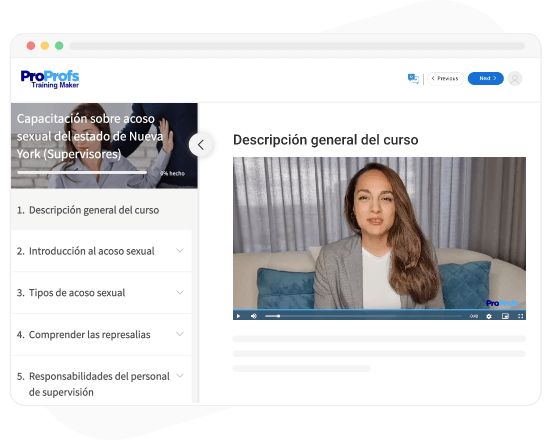Open the translate/chat language icon
This screenshot has width=551, height=442.
[413, 79]
